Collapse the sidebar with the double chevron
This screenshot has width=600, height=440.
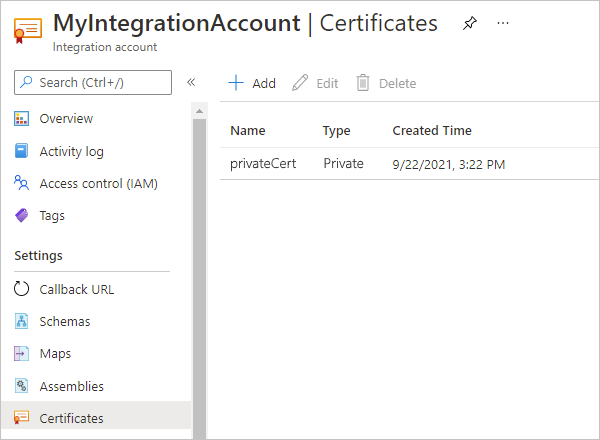click(191, 82)
